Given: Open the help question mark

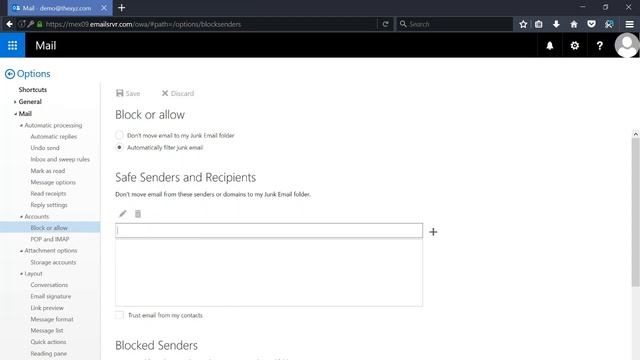Looking at the screenshot, I should point(600,46).
